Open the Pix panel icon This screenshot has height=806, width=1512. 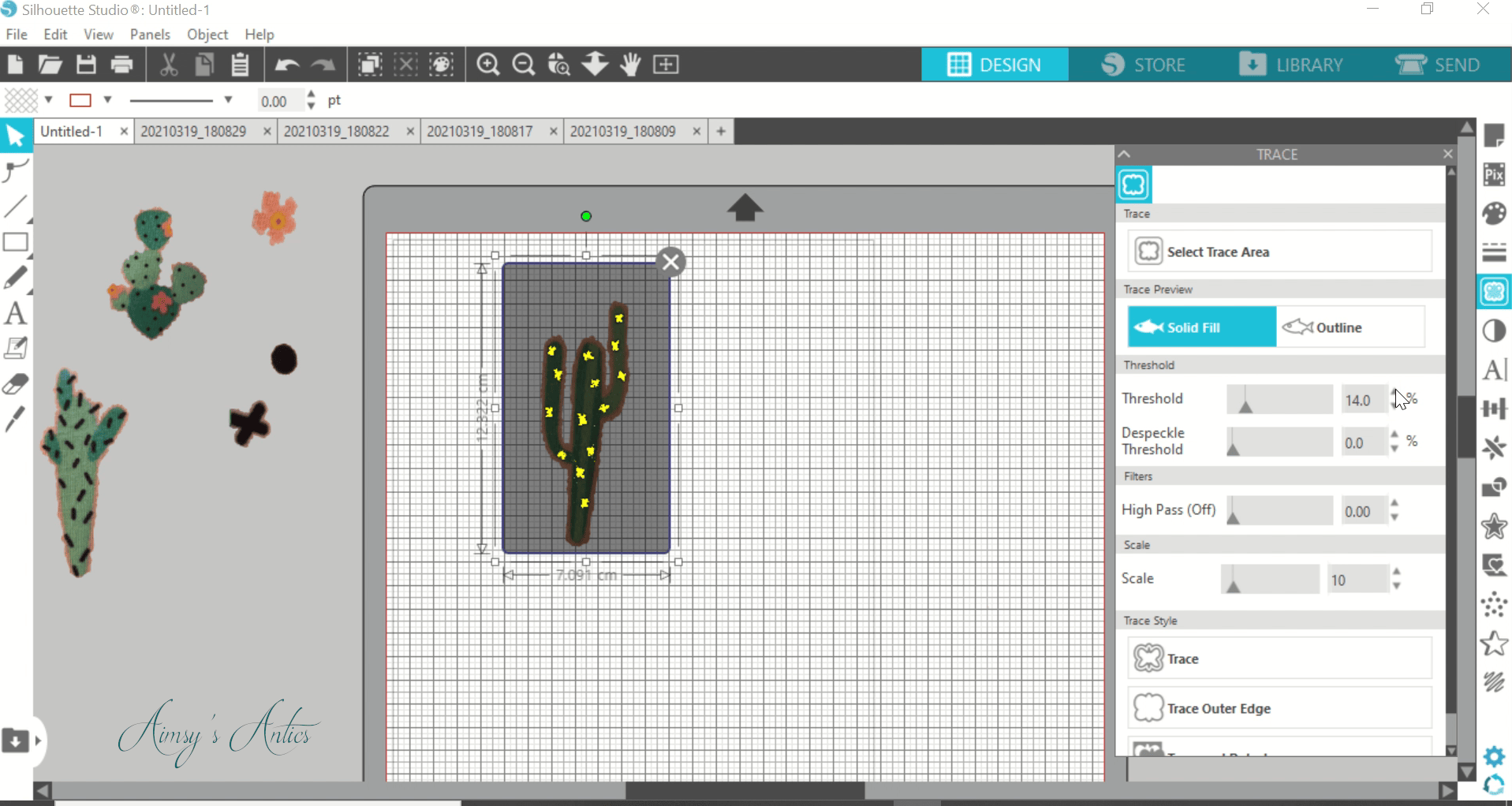[1494, 174]
